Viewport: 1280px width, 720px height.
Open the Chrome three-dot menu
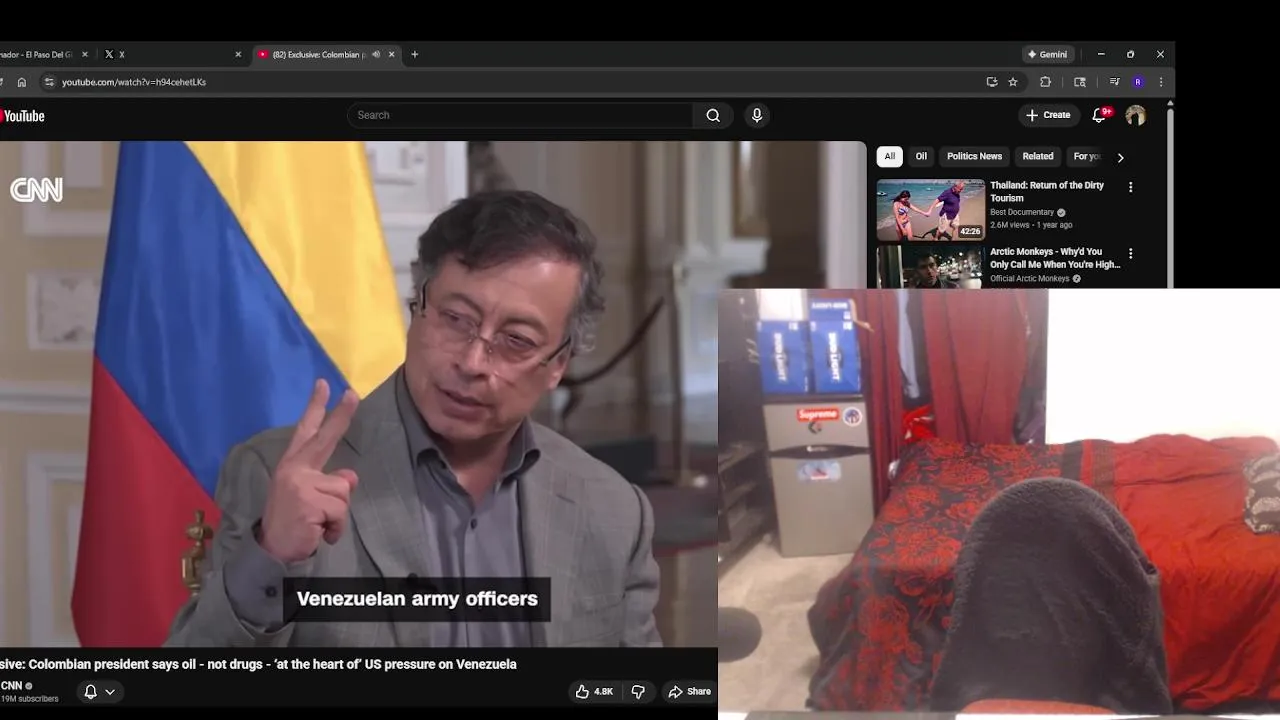[x=1161, y=82]
